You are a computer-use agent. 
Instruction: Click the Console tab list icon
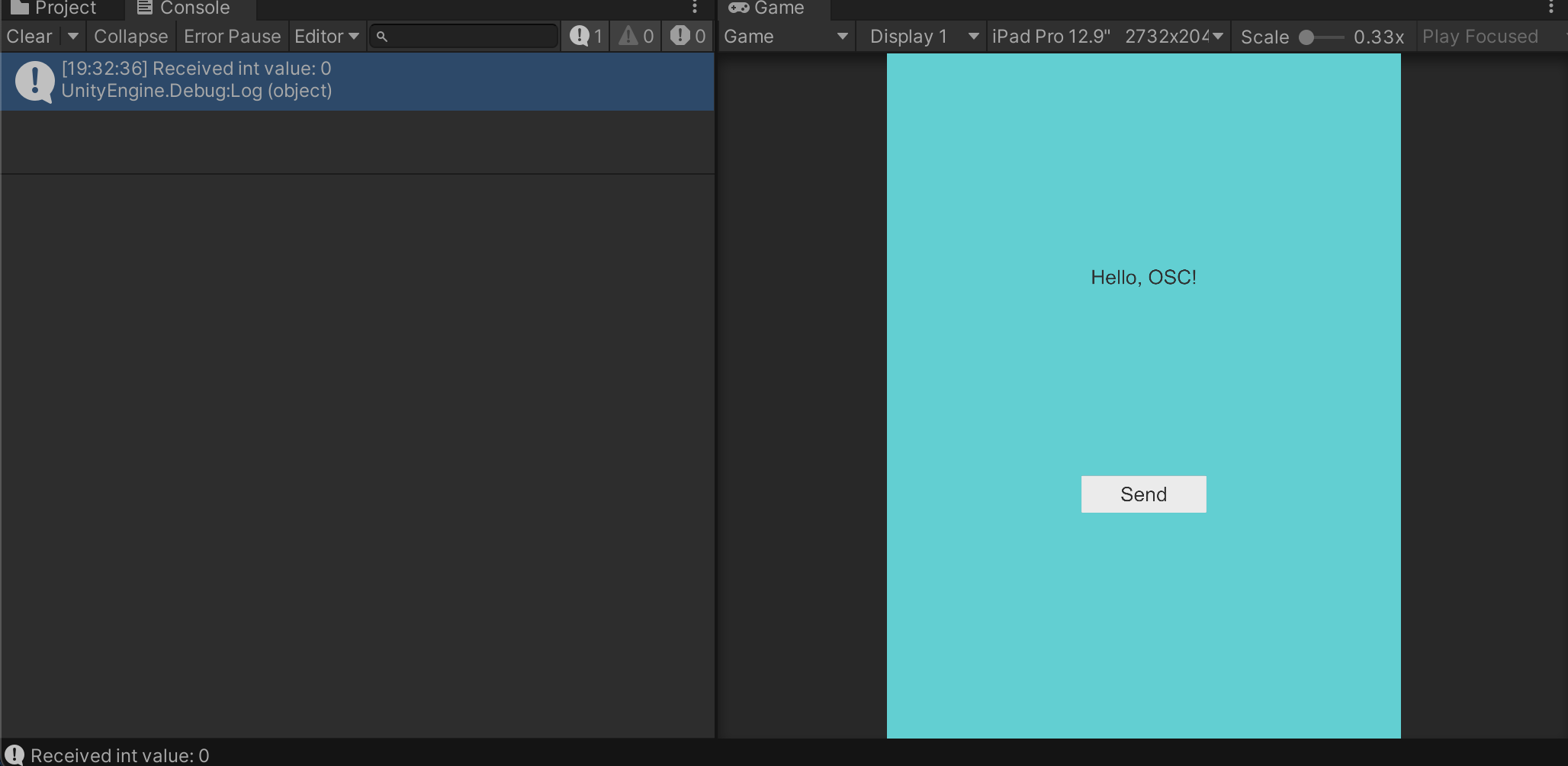145,8
